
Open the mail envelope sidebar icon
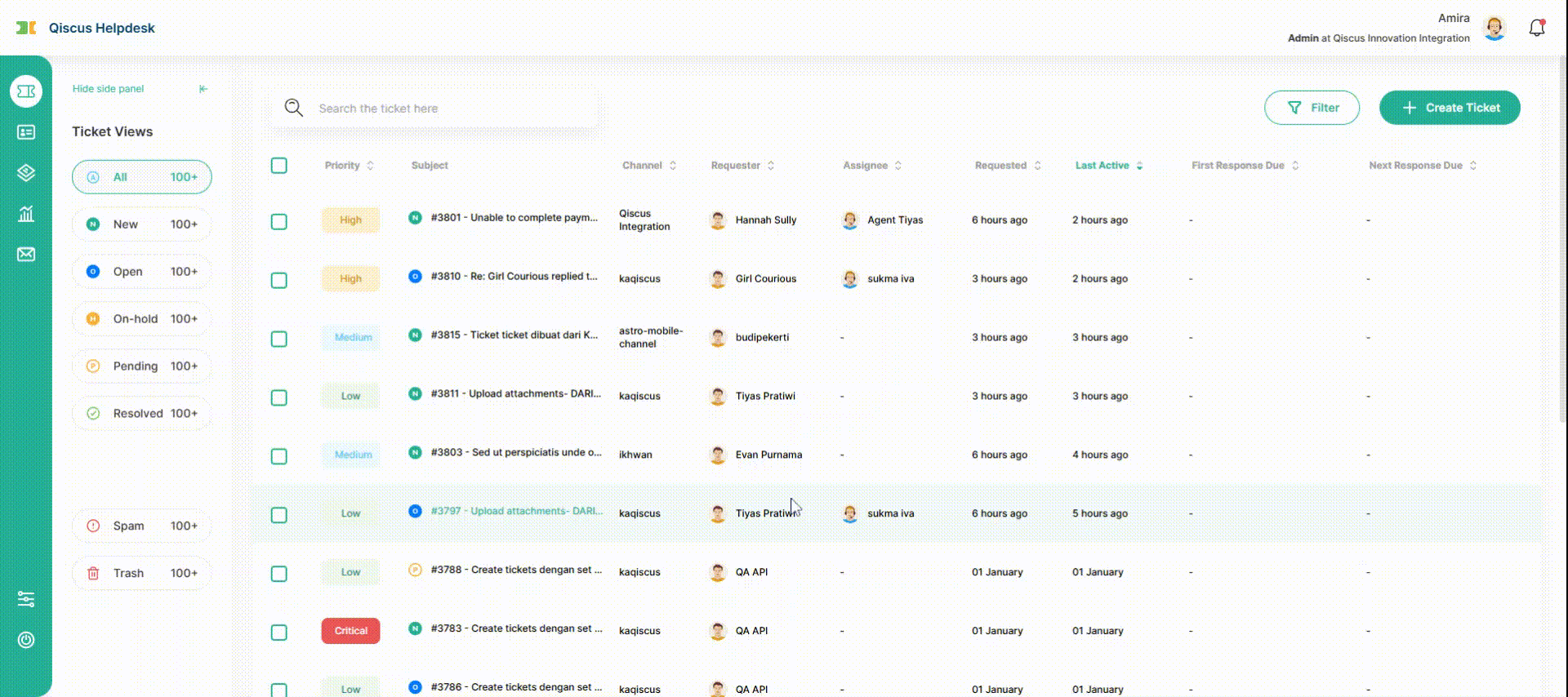pos(26,255)
